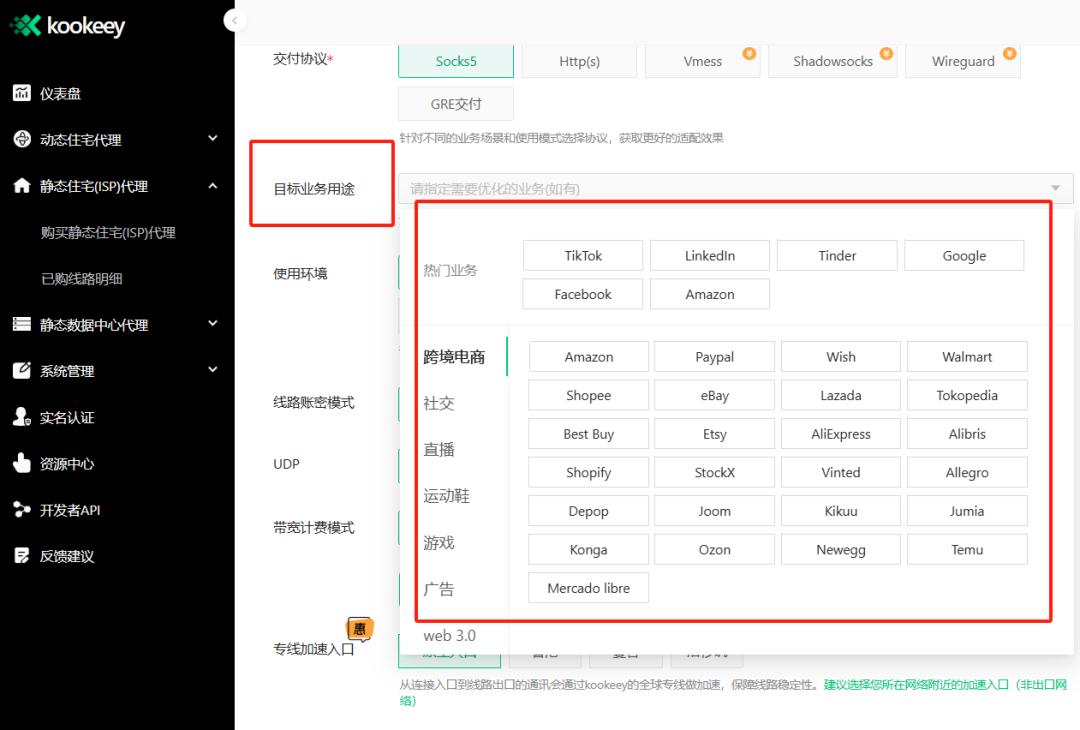The width and height of the screenshot is (1080, 730).
Task: Select the Etsy option
Action: [714, 434]
